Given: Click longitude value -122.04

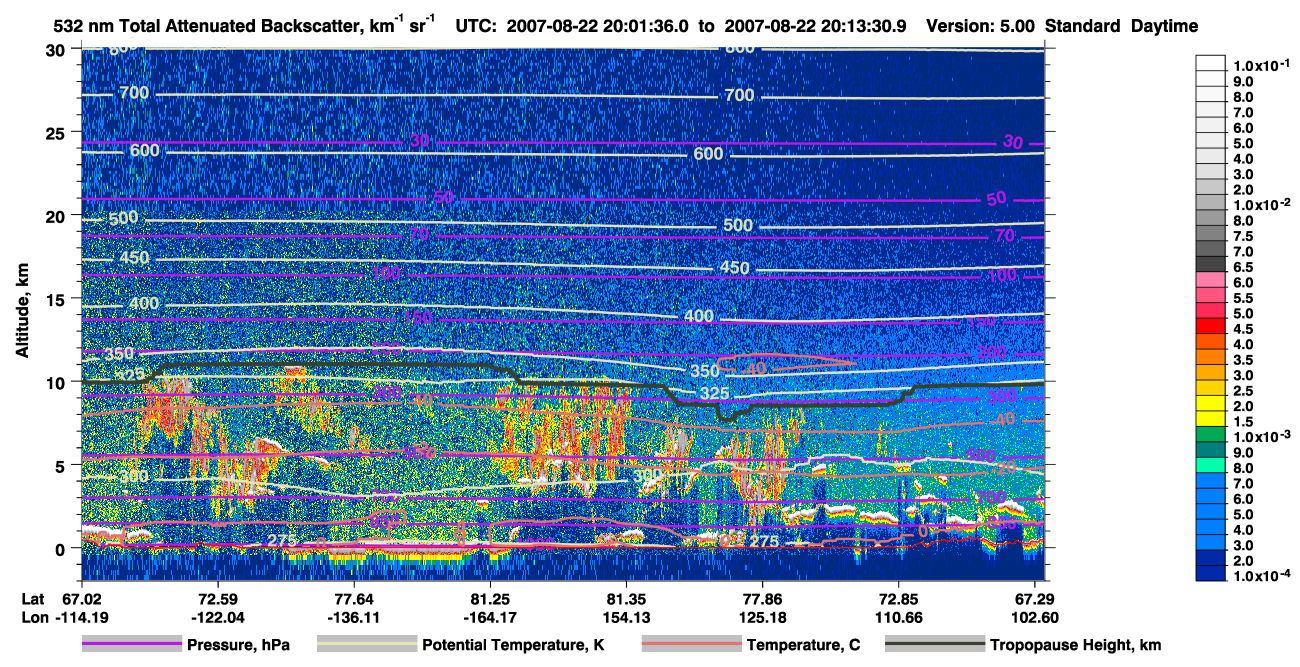Looking at the screenshot, I should [218, 617].
